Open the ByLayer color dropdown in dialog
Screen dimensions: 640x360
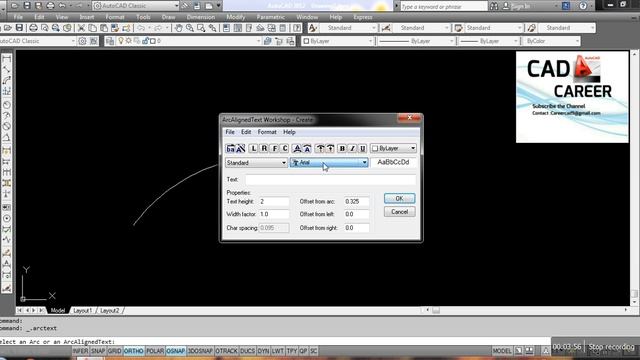click(393, 149)
